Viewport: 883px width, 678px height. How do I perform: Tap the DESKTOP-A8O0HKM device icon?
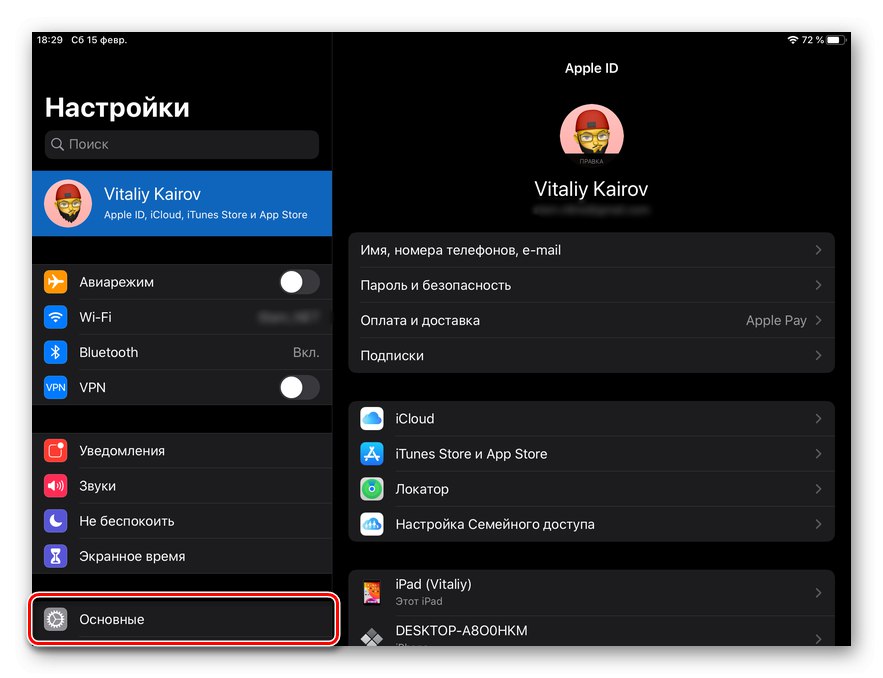click(x=372, y=637)
